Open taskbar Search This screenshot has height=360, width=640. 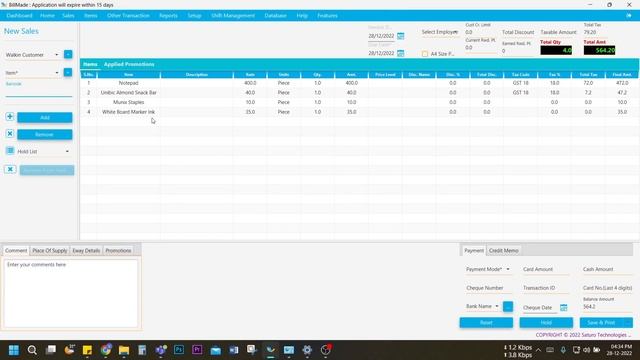pos(32,350)
